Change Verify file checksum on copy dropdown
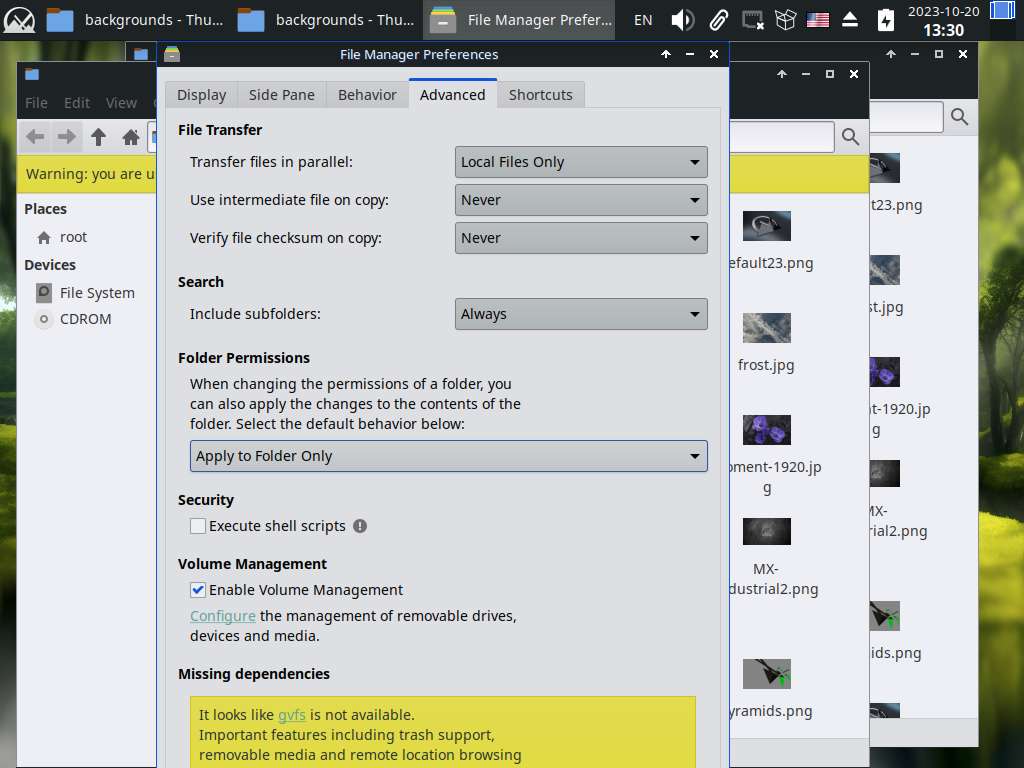 [580, 238]
